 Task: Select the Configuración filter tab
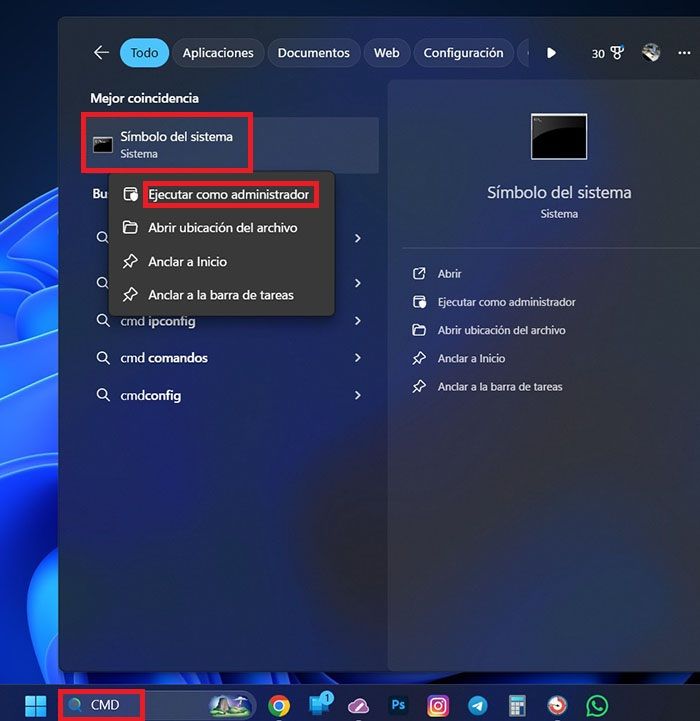tap(463, 53)
